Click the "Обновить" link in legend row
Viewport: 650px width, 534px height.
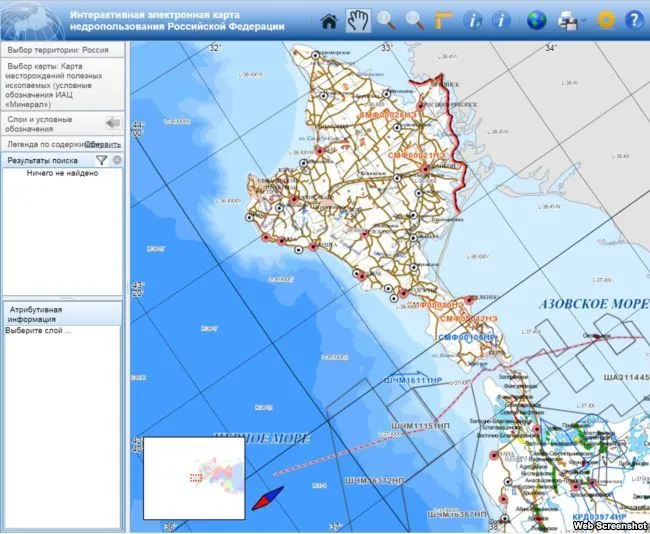(103, 144)
